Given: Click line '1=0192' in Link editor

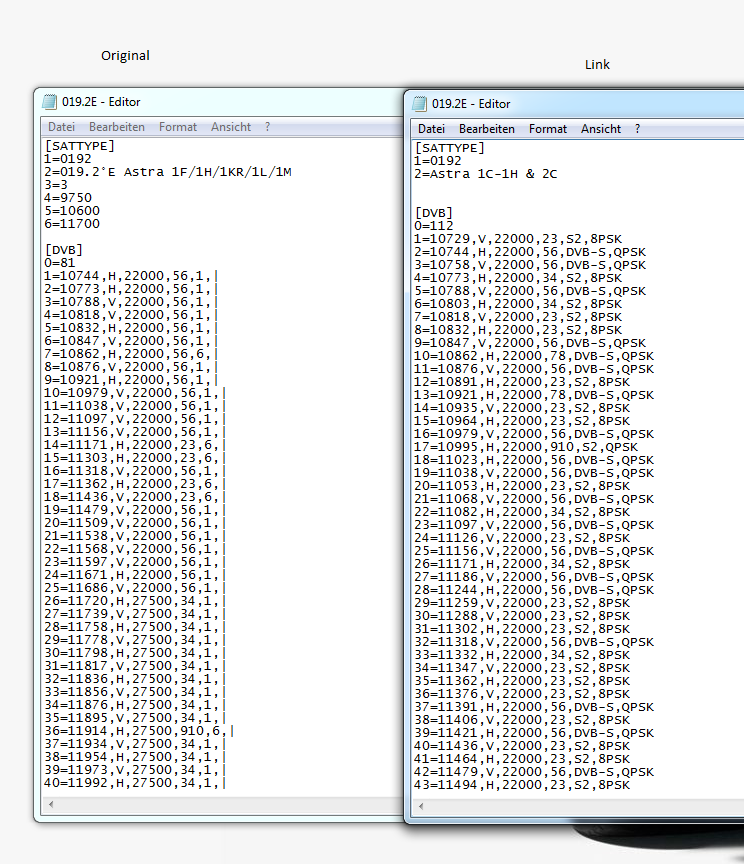Looking at the screenshot, I should [x=438, y=161].
